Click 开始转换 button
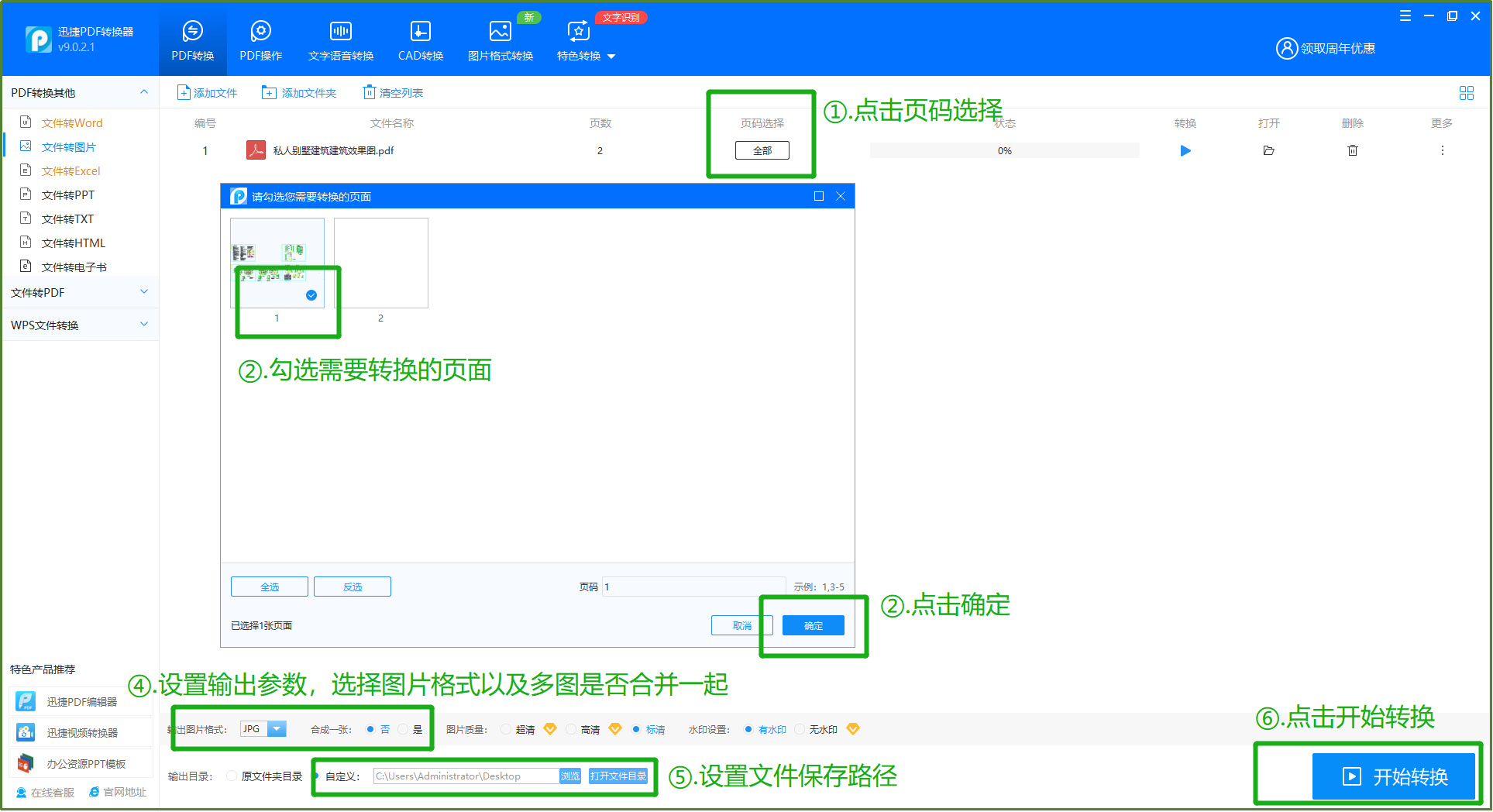Screen dimensions: 1493x812 point(1394,776)
